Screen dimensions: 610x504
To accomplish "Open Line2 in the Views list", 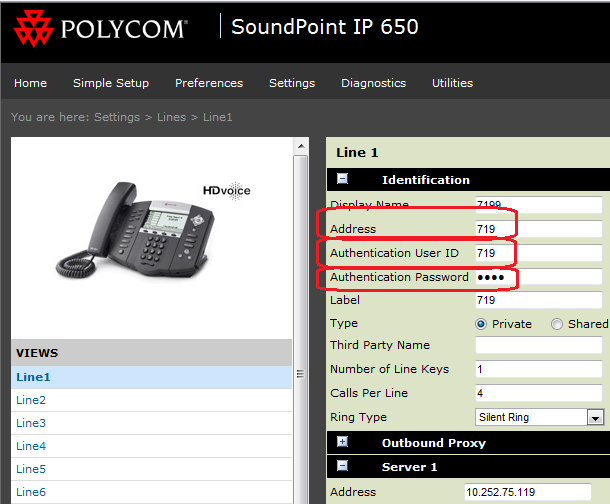I will (151, 400).
